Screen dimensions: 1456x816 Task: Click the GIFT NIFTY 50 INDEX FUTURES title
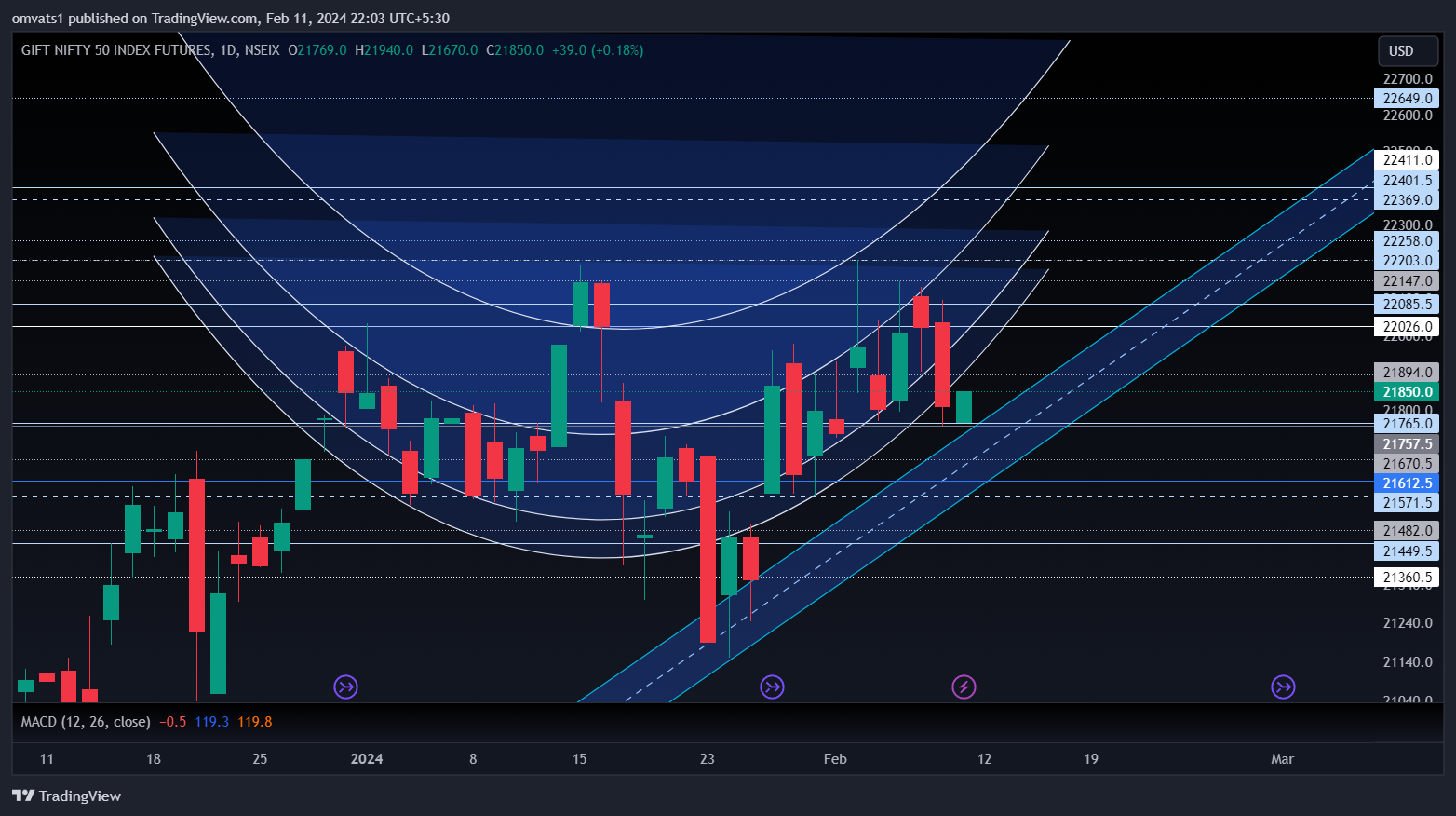116,50
